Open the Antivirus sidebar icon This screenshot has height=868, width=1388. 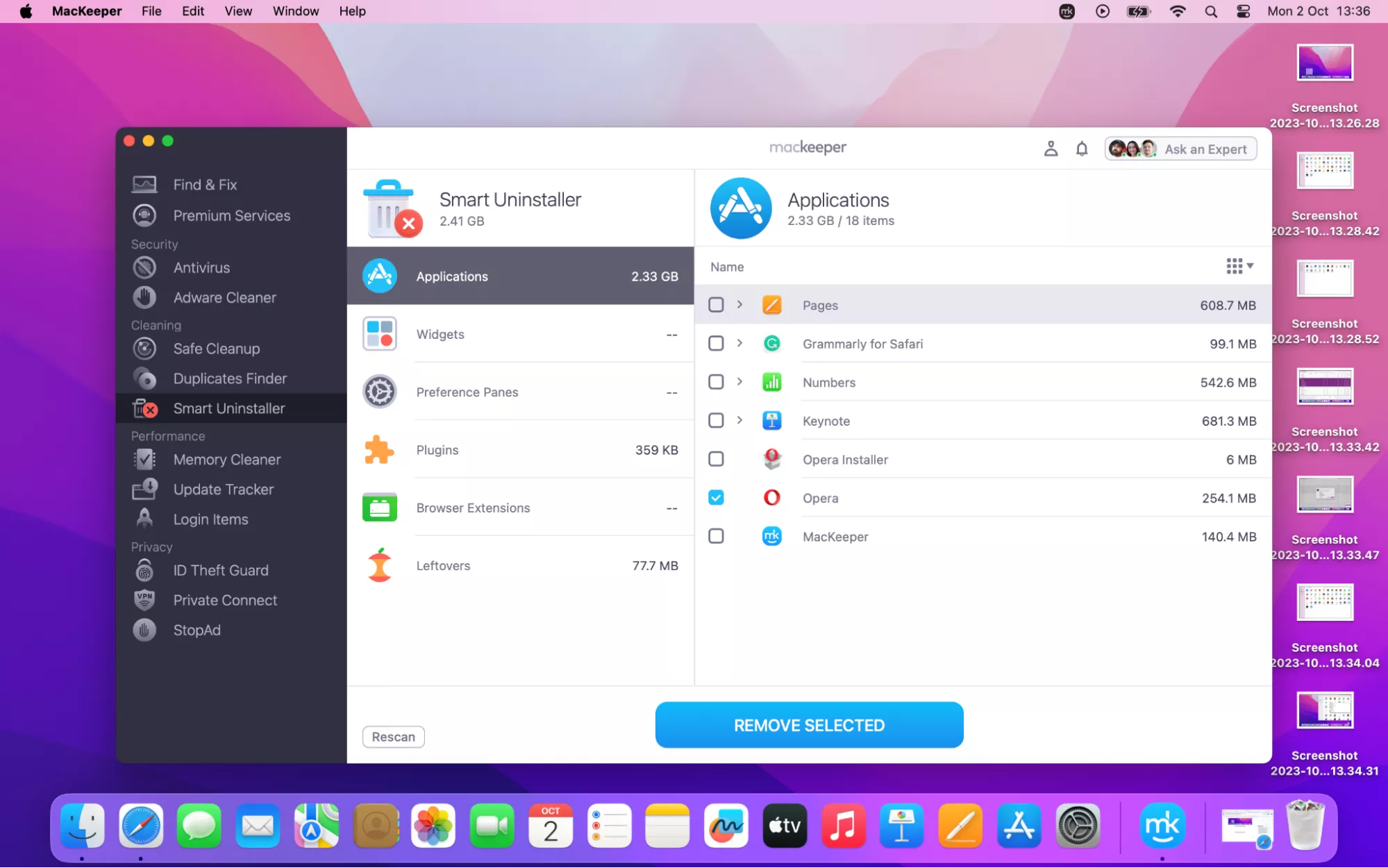(144, 267)
